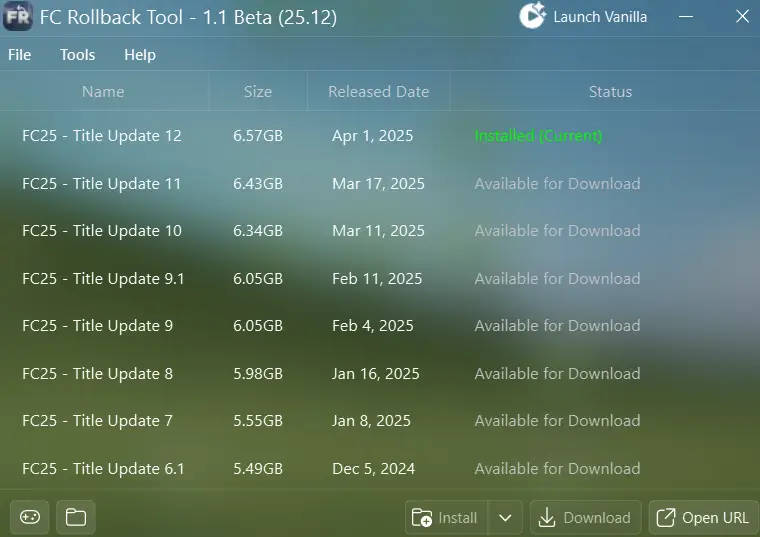Viewport: 760px width, 537px height.
Task: Sort by the Status column header
Action: tap(610, 92)
